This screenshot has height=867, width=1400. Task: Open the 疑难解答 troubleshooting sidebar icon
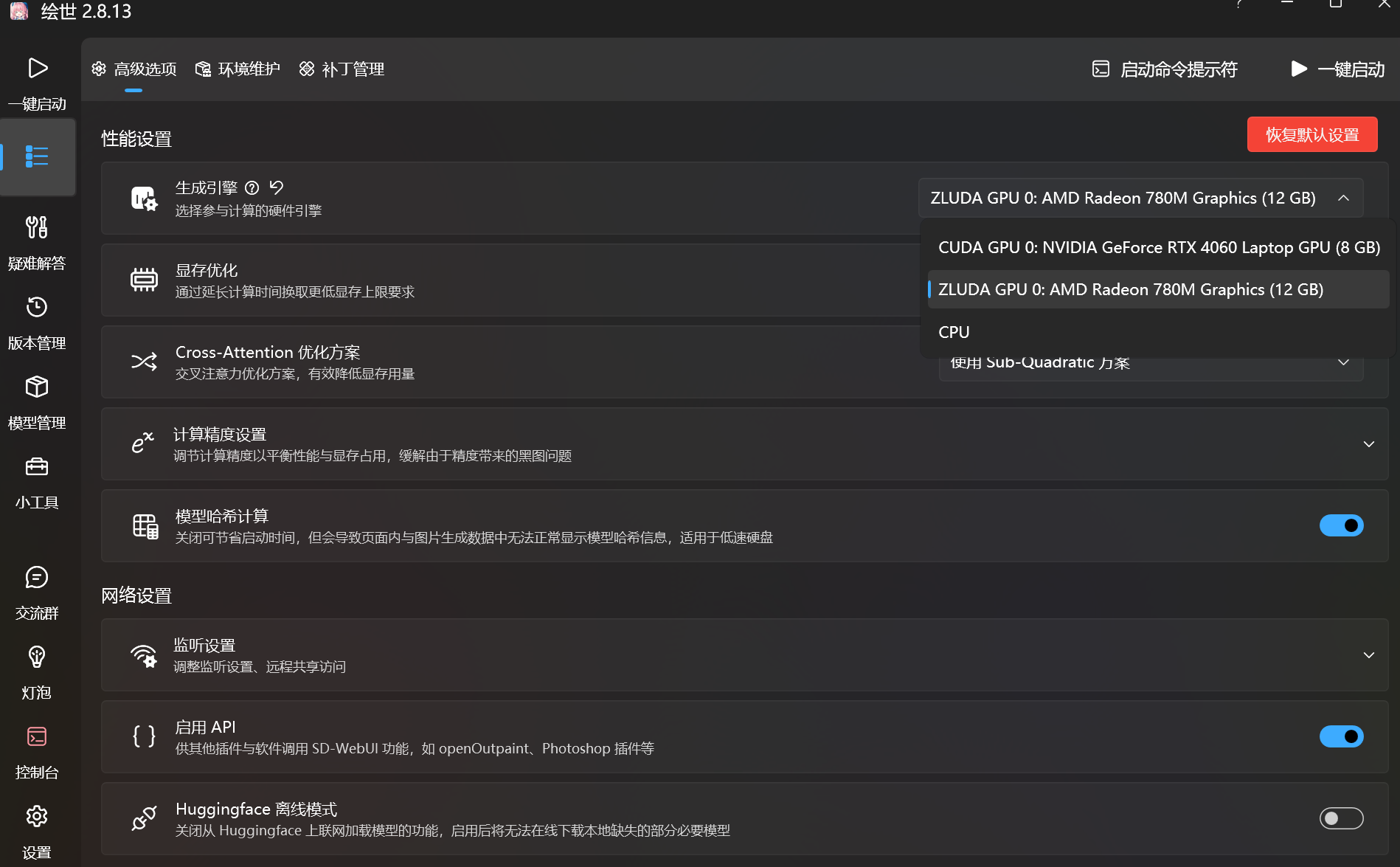coord(37,227)
